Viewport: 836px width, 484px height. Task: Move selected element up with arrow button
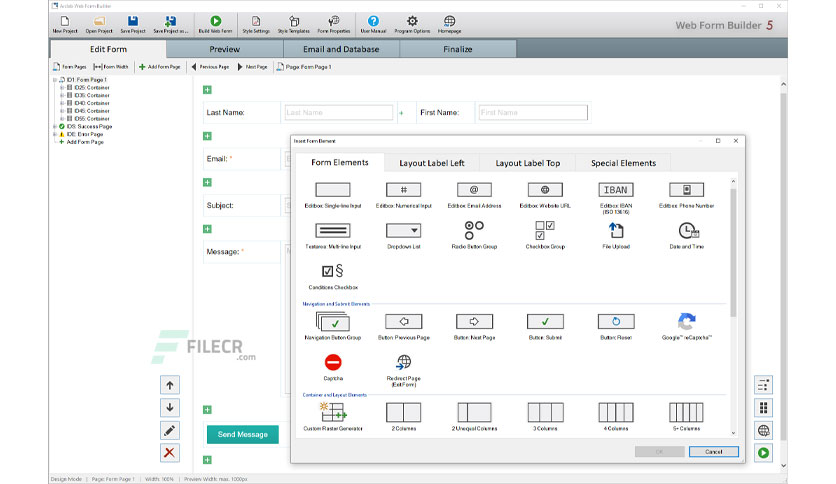(x=170, y=385)
